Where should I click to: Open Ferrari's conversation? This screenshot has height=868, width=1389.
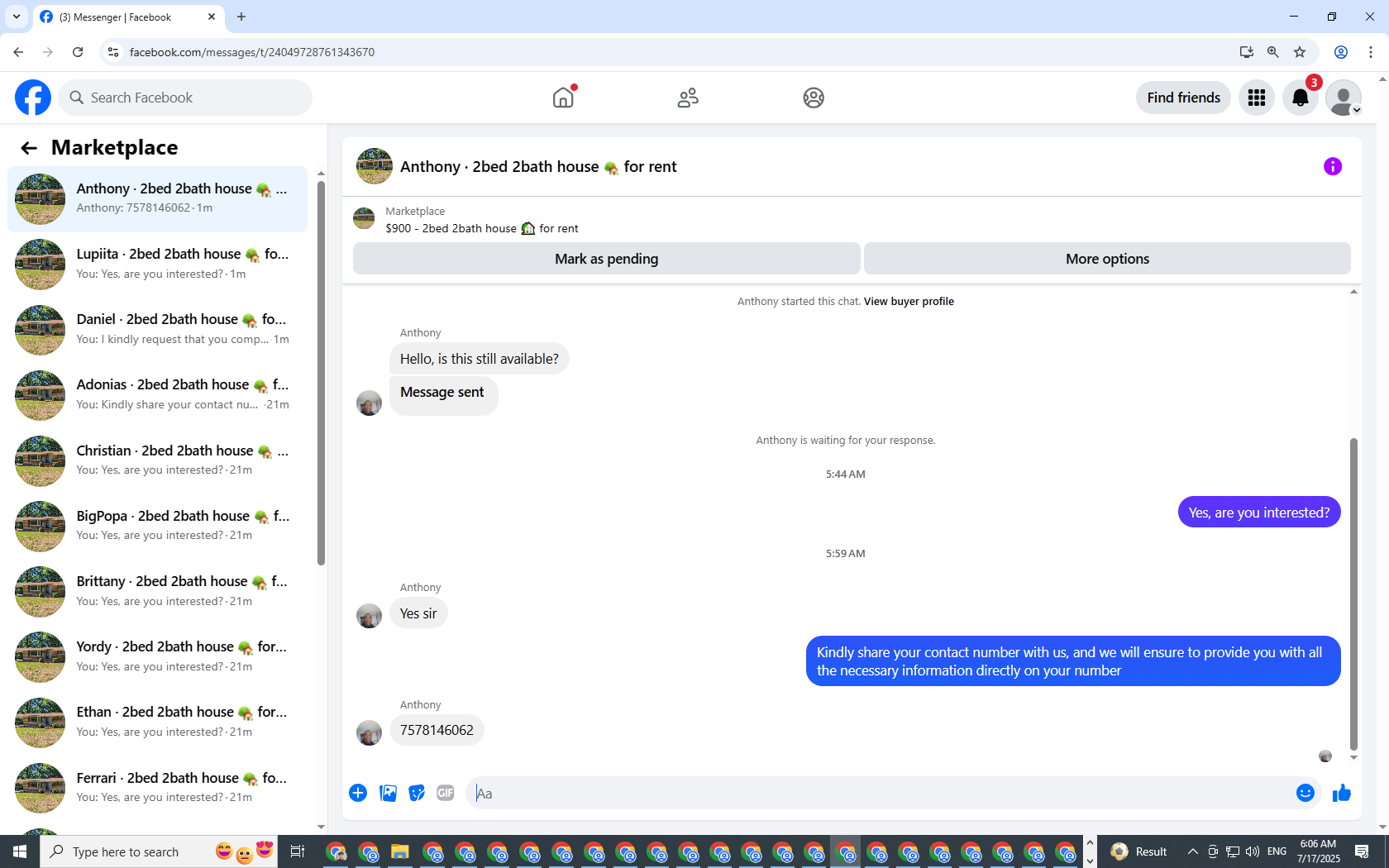tap(157, 789)
